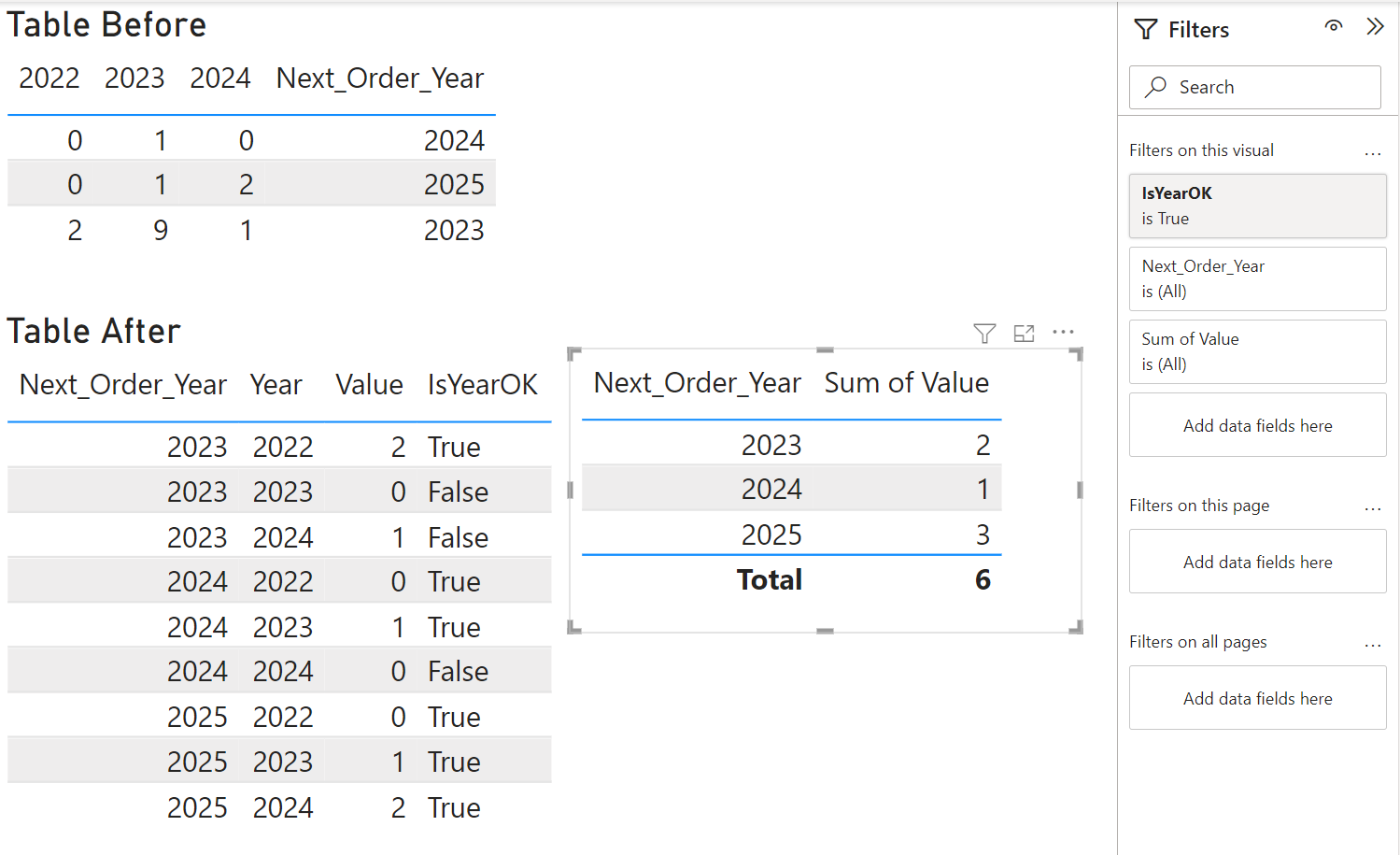Image resolution: width=1400 pixels, height=855 pixels.
Task: Click the False cell in the 2024 2024 row
Action: pos(458,672)
